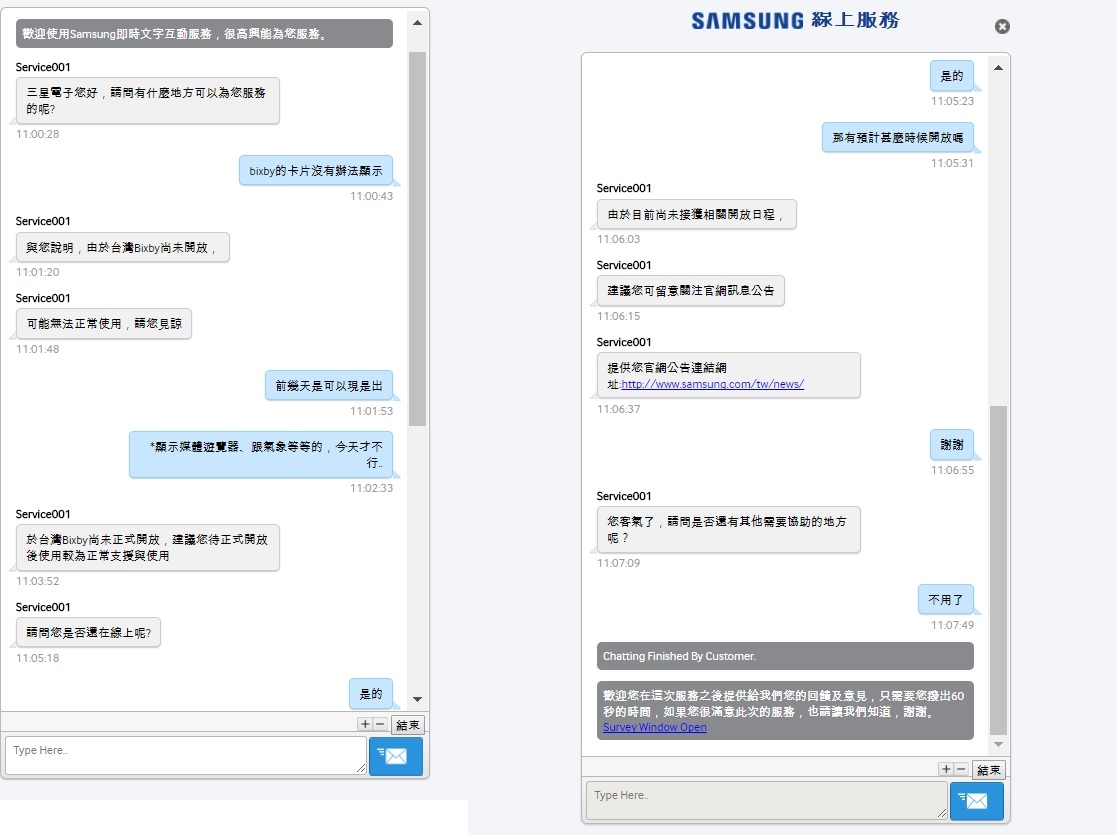This screenshot has height=835, width=1117.
Task: Select the 是的 bubble in left chat
Action: click(370, 694)
